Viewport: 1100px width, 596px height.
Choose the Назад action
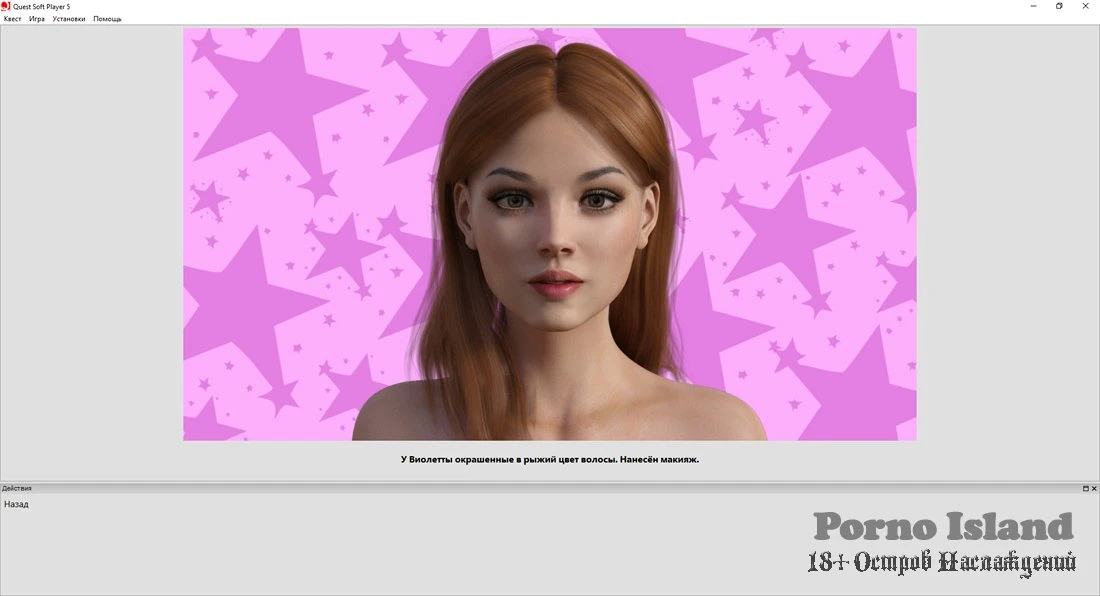[16, 504]
